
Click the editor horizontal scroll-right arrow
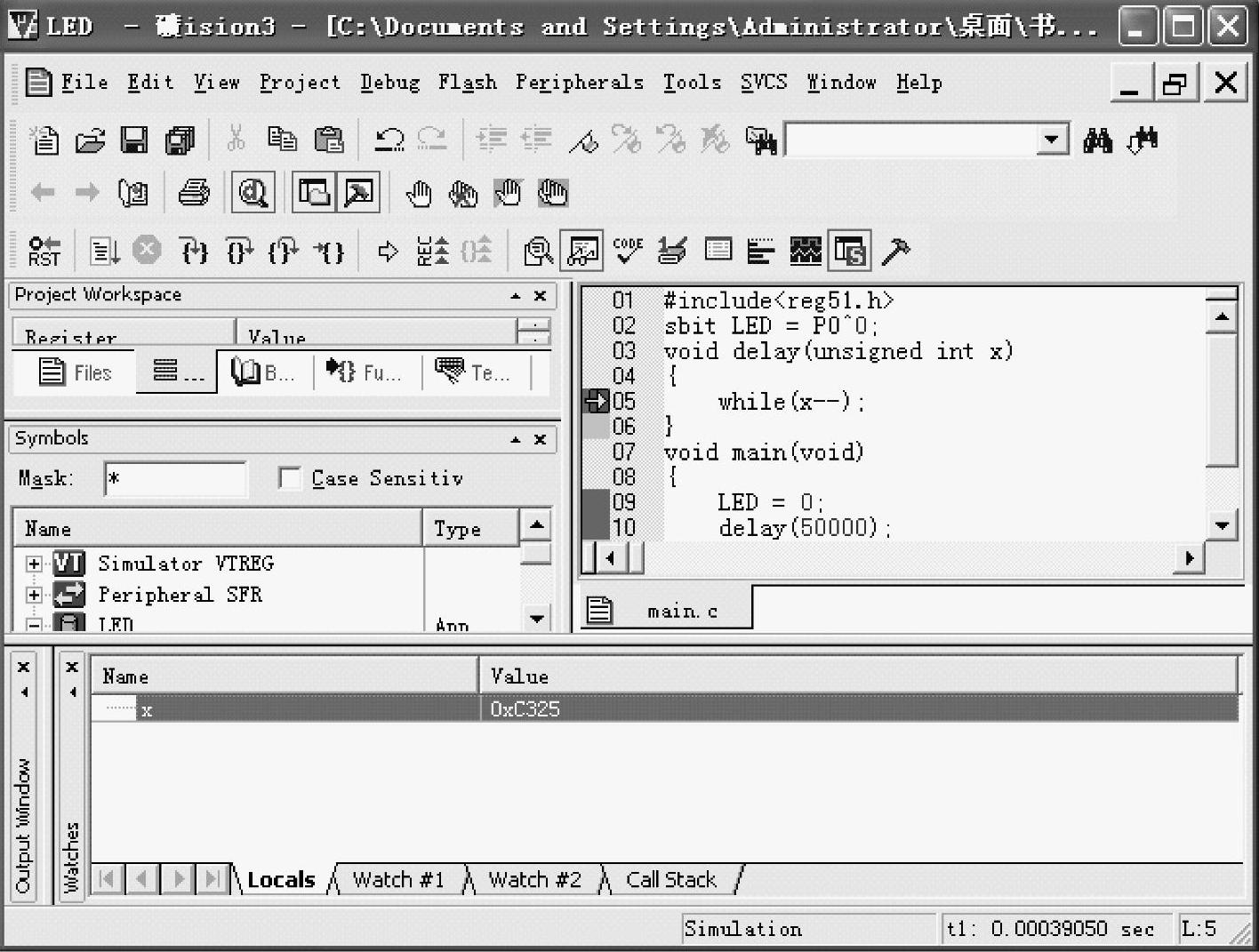coord(1190,558)
